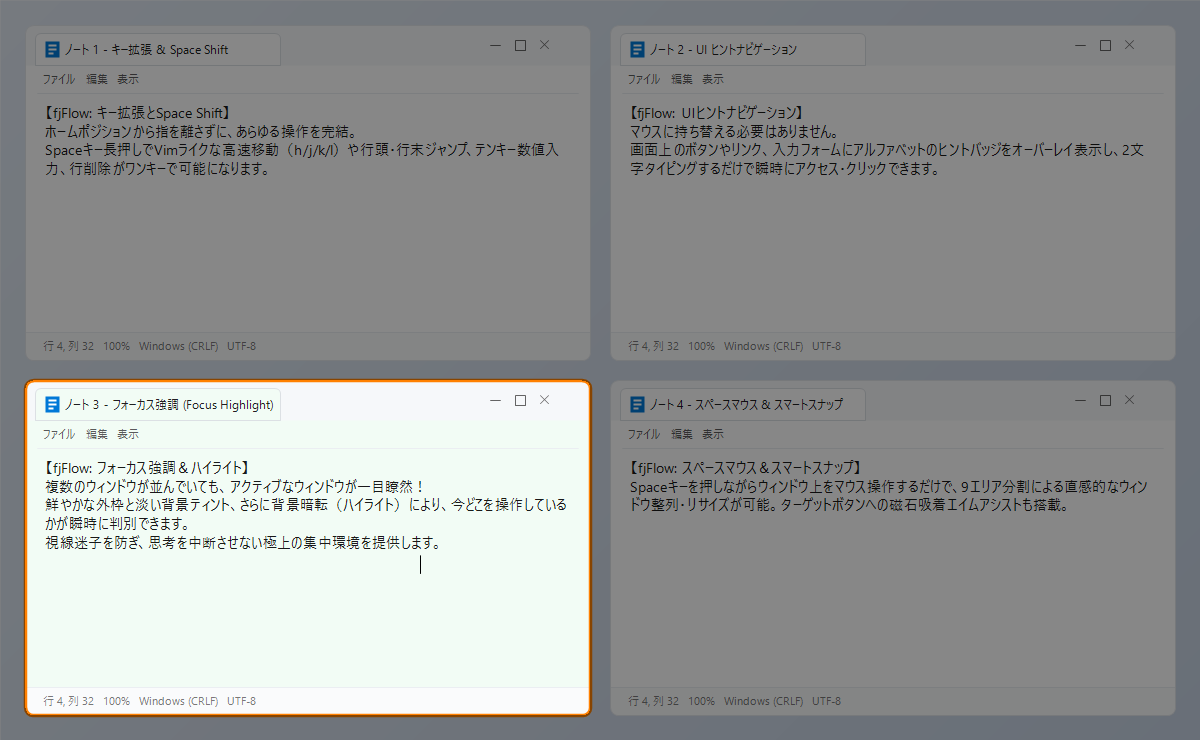Click the 100% zoom level in ノート 4 status bar
The height and width of the screenshot is (740, 1200).
pos(702,701)
